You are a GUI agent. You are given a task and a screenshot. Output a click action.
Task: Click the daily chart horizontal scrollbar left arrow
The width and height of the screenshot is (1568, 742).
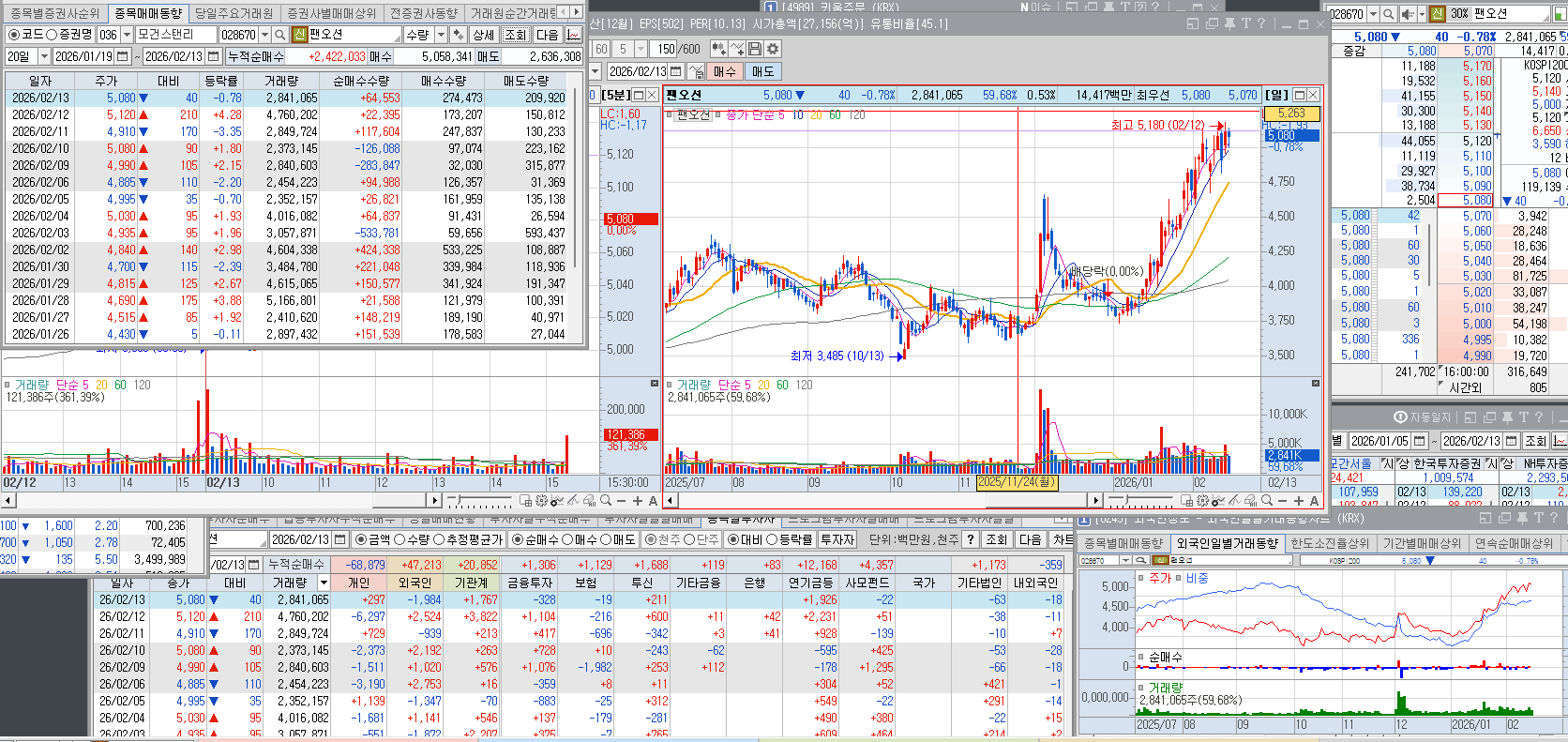click(671, 501)
